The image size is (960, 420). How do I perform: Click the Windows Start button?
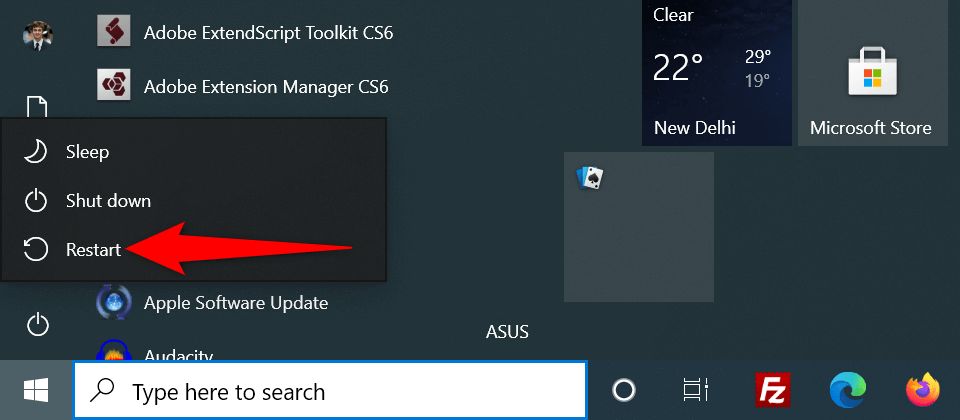coord(37,389)
